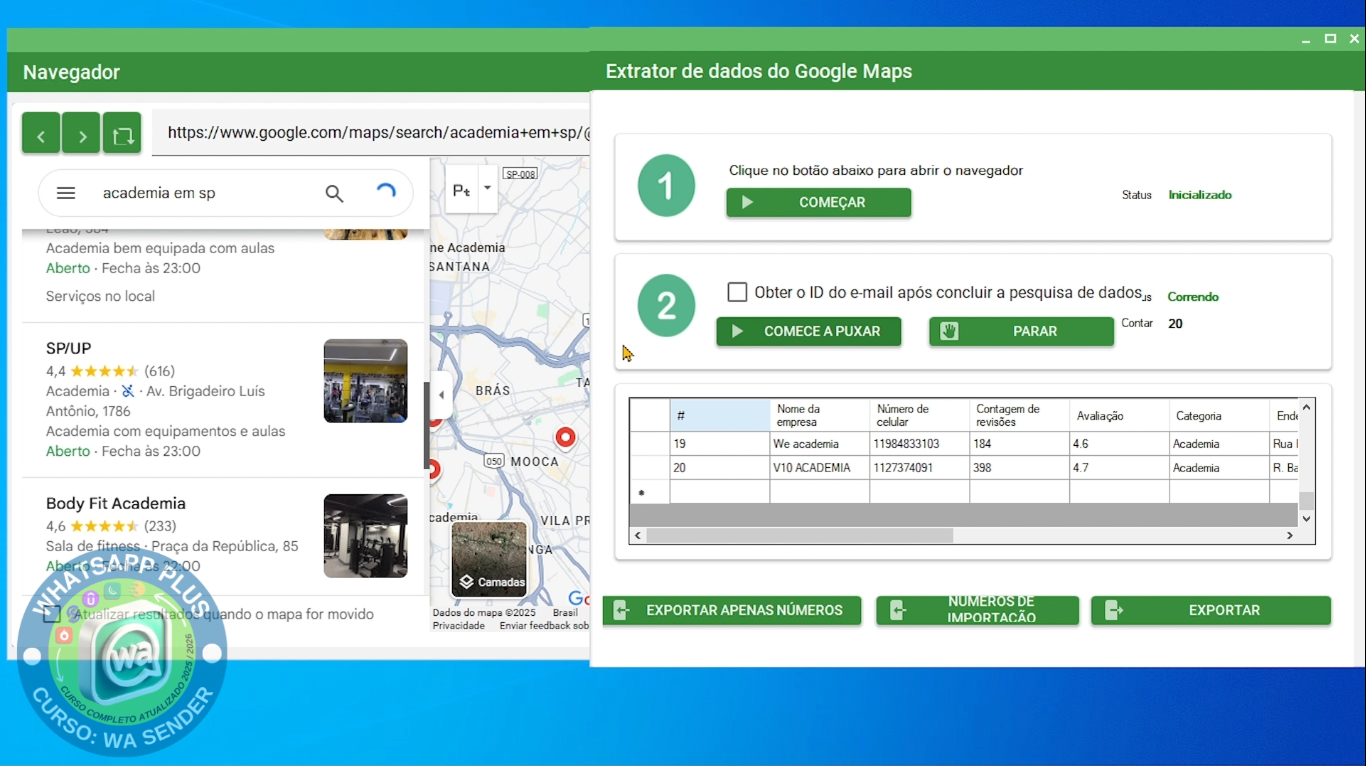Click EXPORTAR APENAS NÚMEROS button
This screenshot has height=766, width=1366.
coord(732,610)
